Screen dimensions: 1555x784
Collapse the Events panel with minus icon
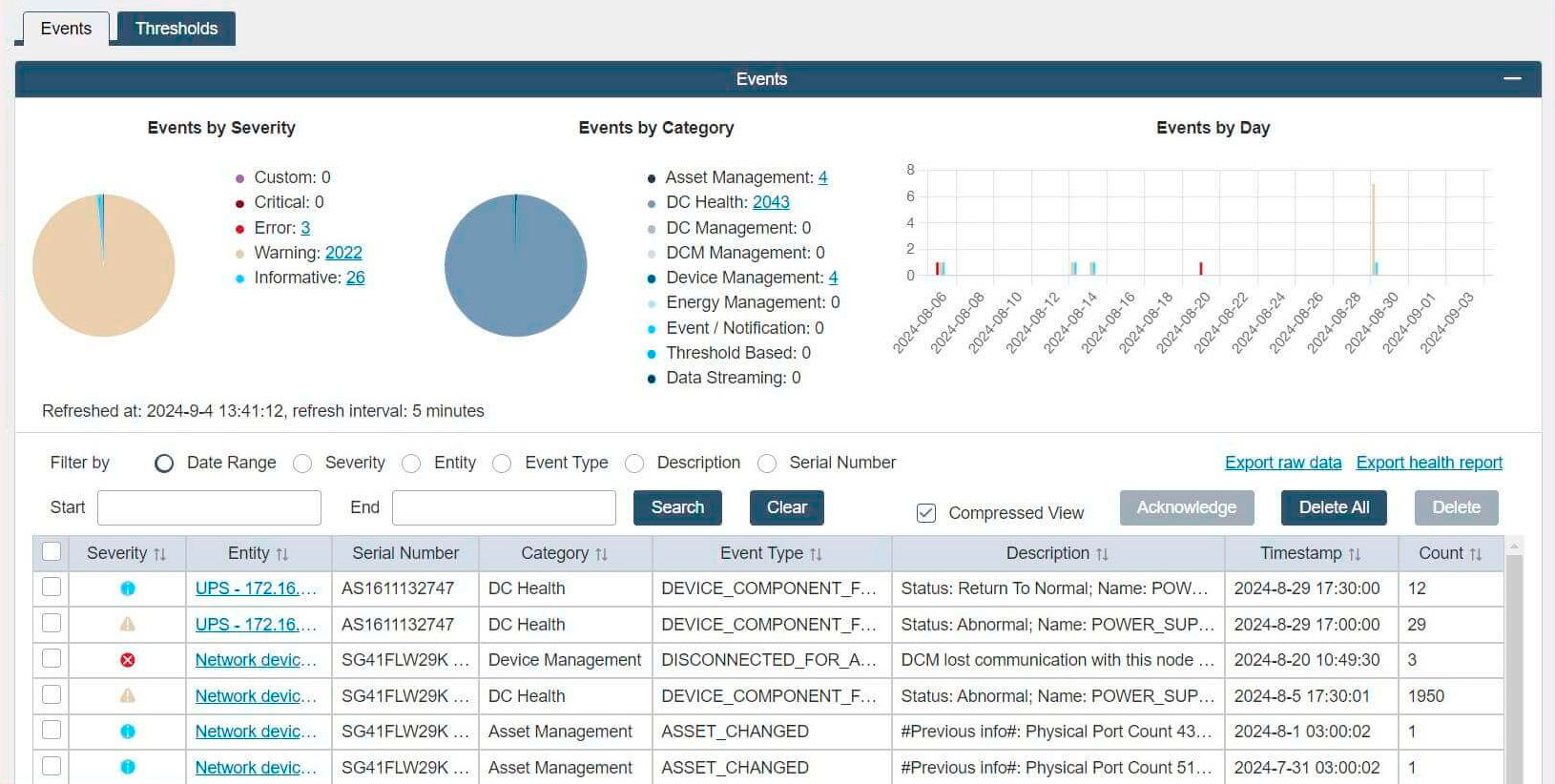pyautogui.click(x=1512, y=78)
